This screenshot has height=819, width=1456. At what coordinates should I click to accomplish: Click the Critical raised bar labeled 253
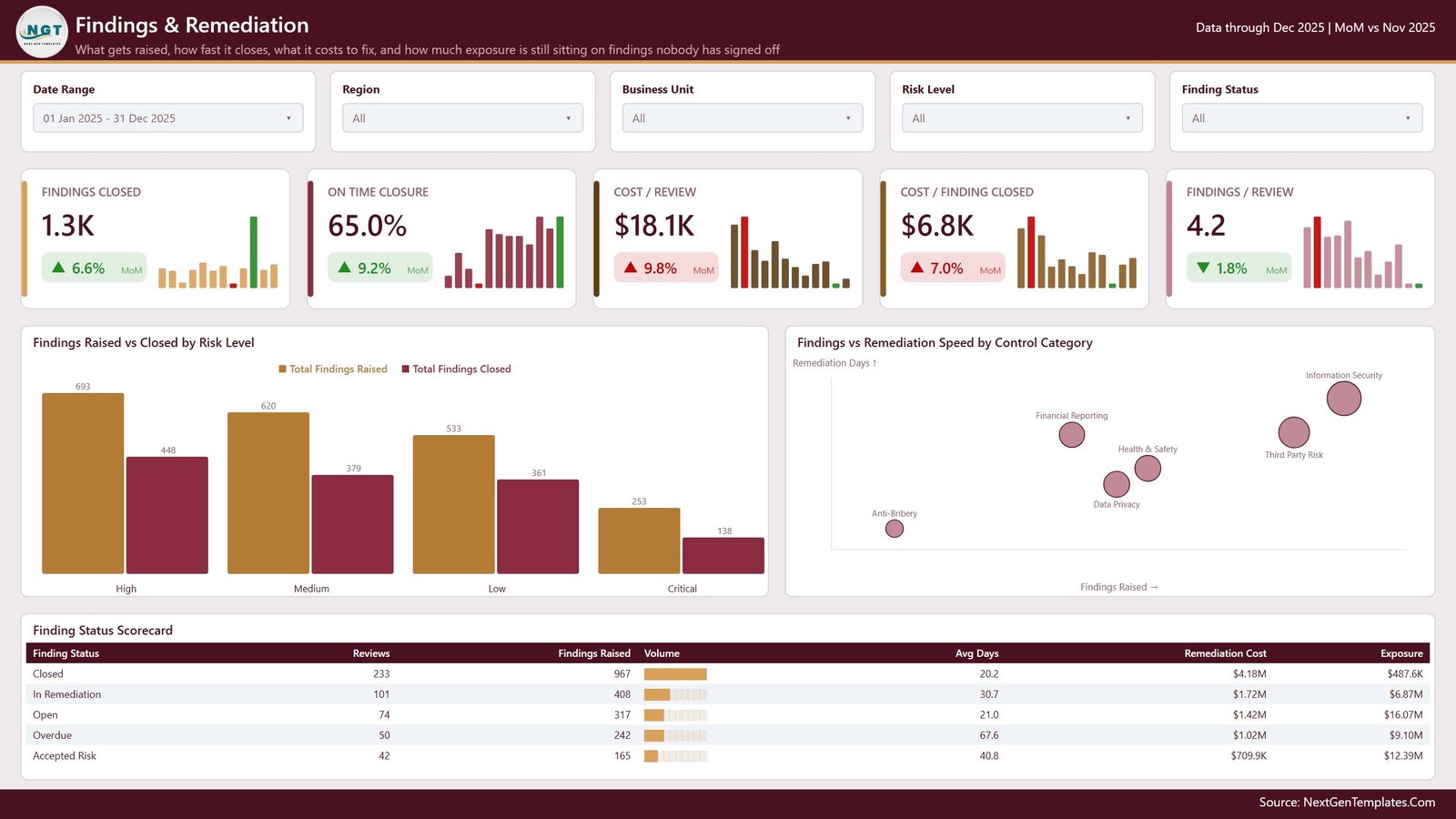coord(639,541)
